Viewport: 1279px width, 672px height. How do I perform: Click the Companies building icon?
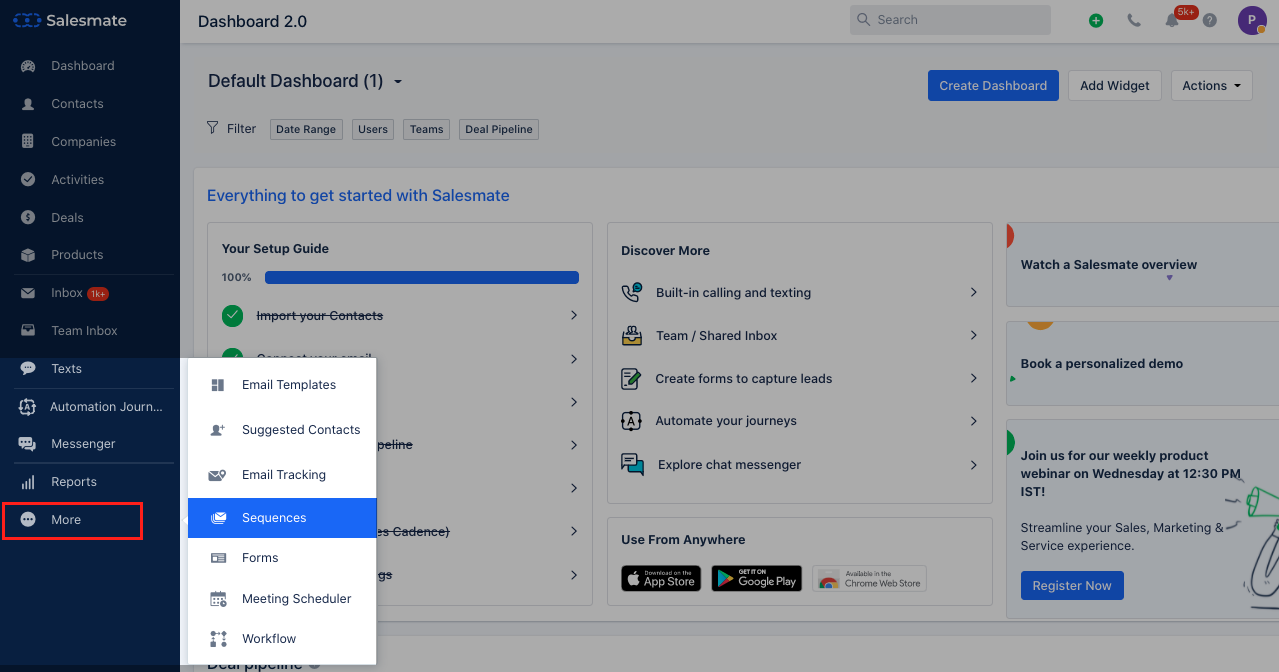click(x=28, y=142)
